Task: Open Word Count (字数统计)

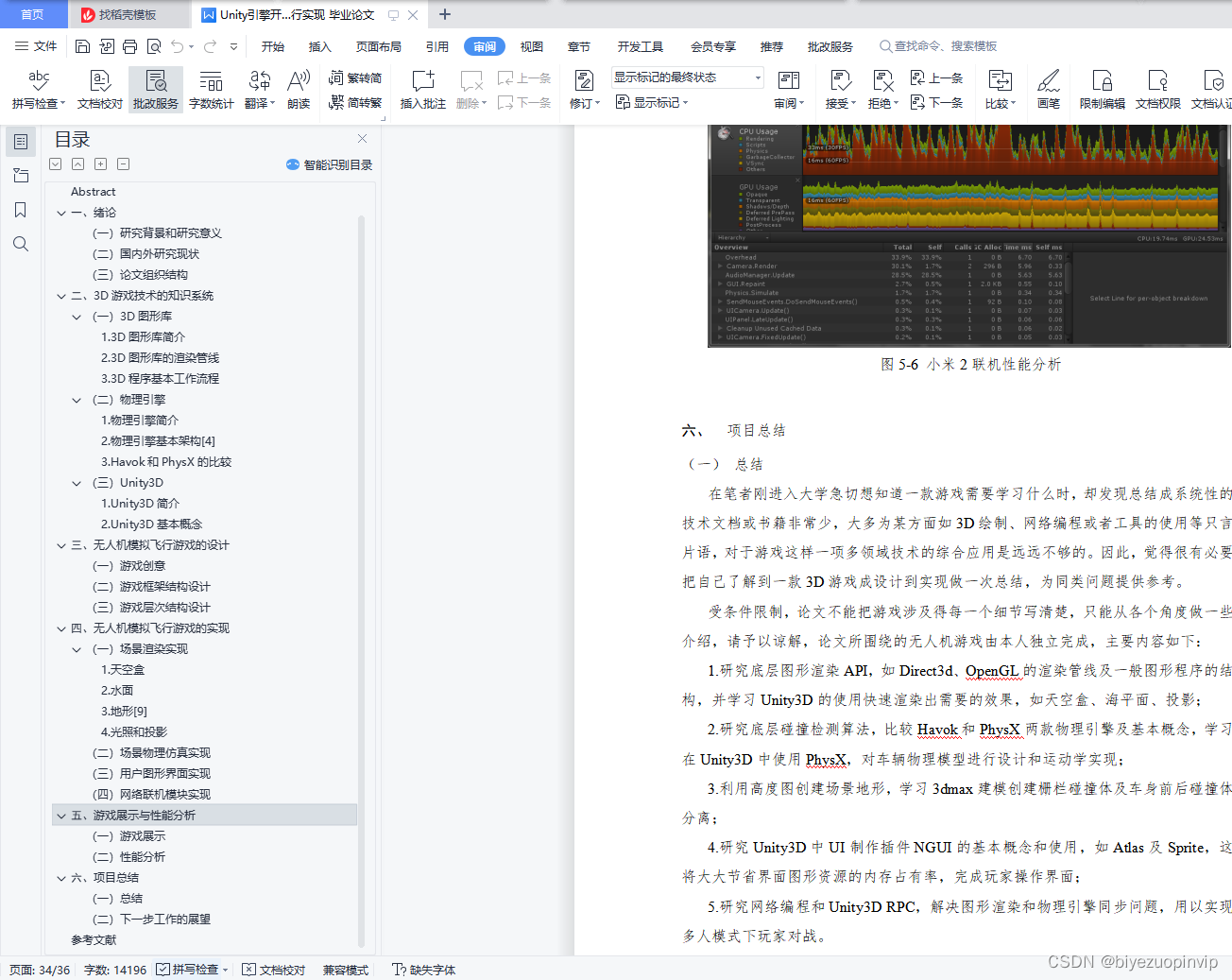Action: [x=212, y=90]
